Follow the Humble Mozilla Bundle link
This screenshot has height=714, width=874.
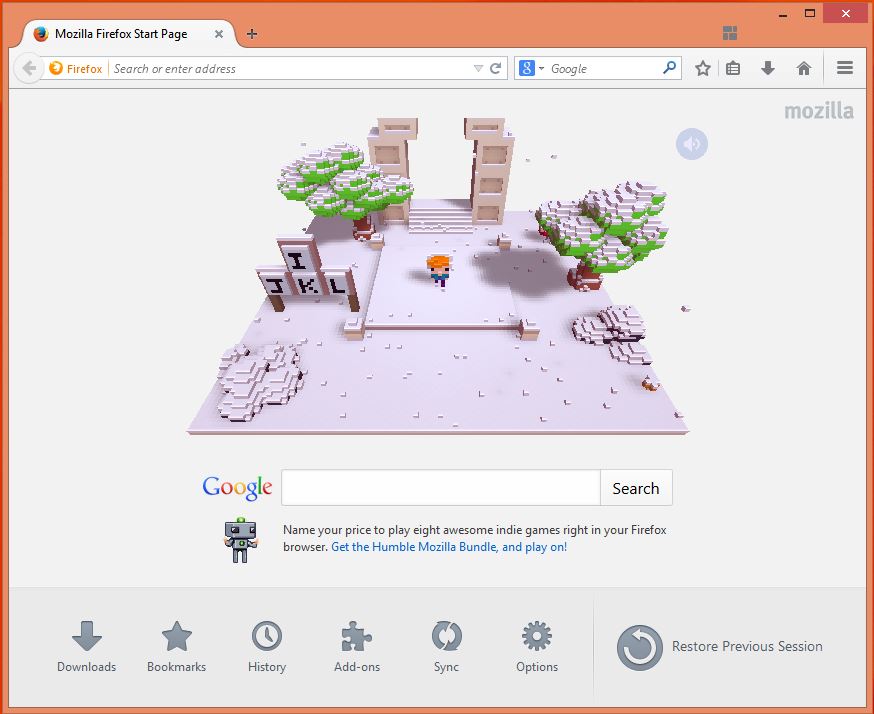[x=449, y=547]
